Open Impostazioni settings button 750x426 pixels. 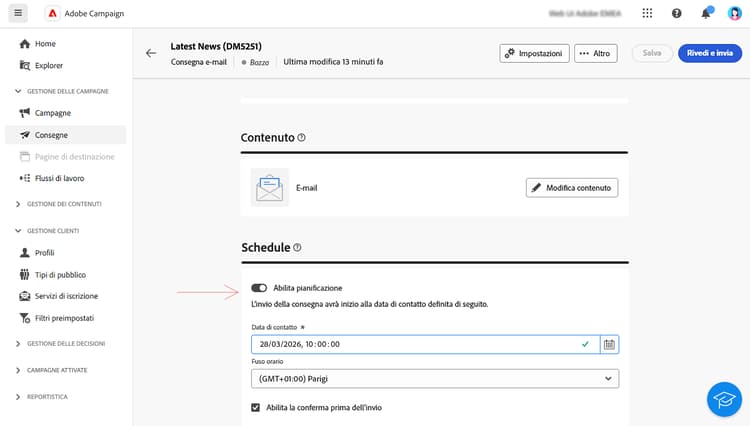[534, 53]
